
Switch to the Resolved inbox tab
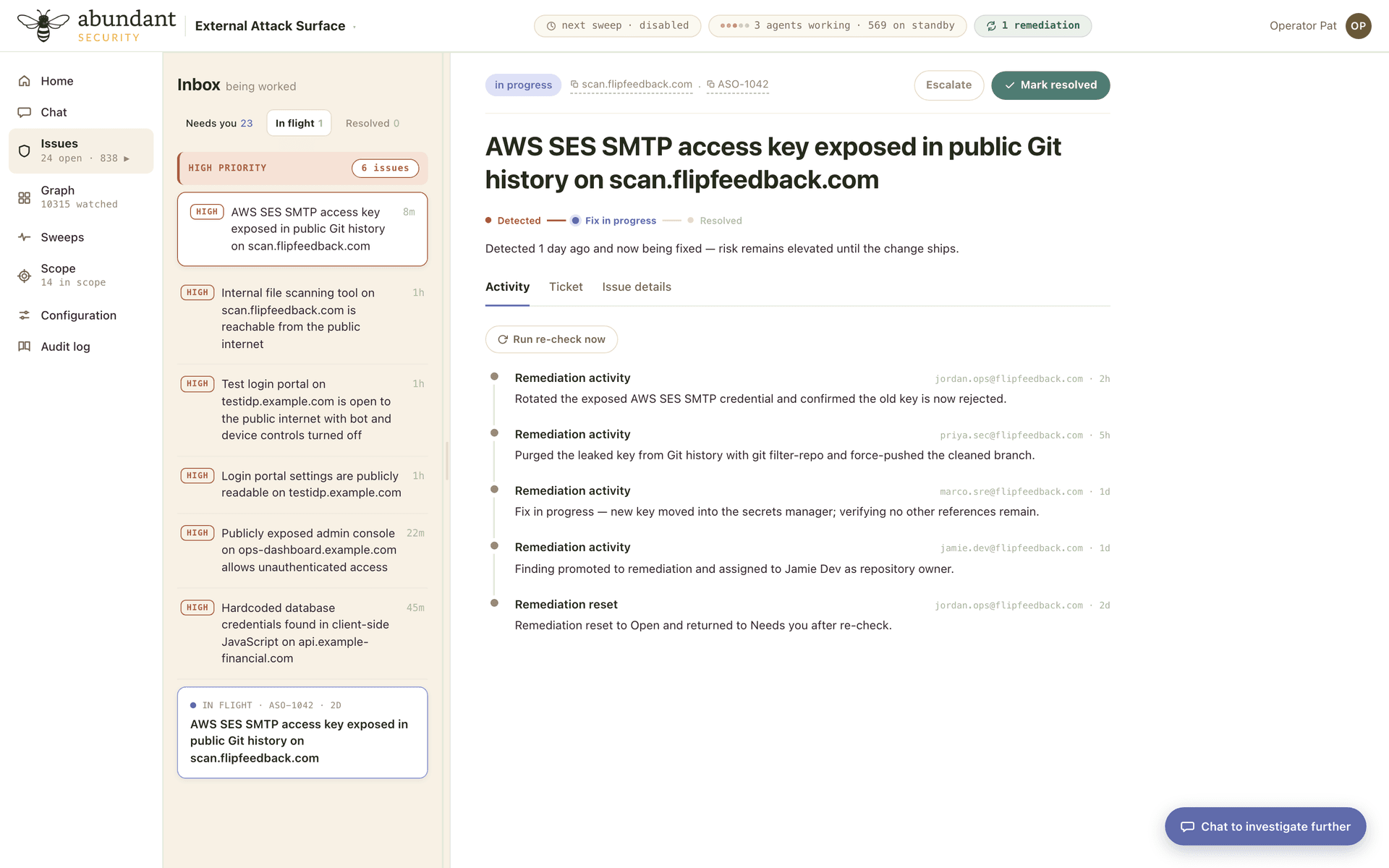(x=373, y=123)
